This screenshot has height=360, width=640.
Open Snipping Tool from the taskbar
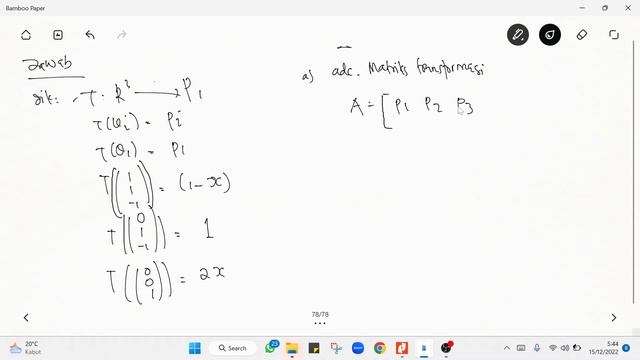tap(336, 348)
